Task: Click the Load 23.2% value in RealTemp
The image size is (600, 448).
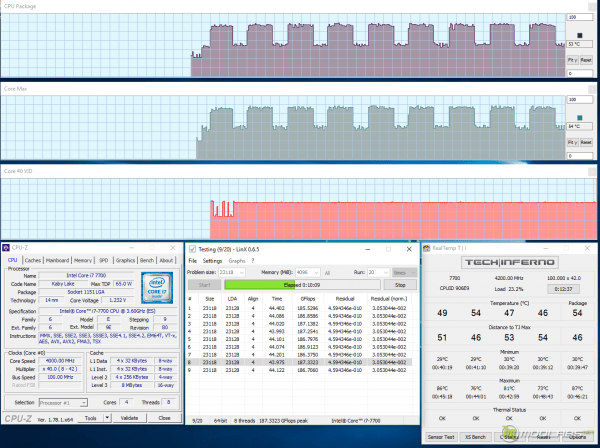Action: coord(509,289)
